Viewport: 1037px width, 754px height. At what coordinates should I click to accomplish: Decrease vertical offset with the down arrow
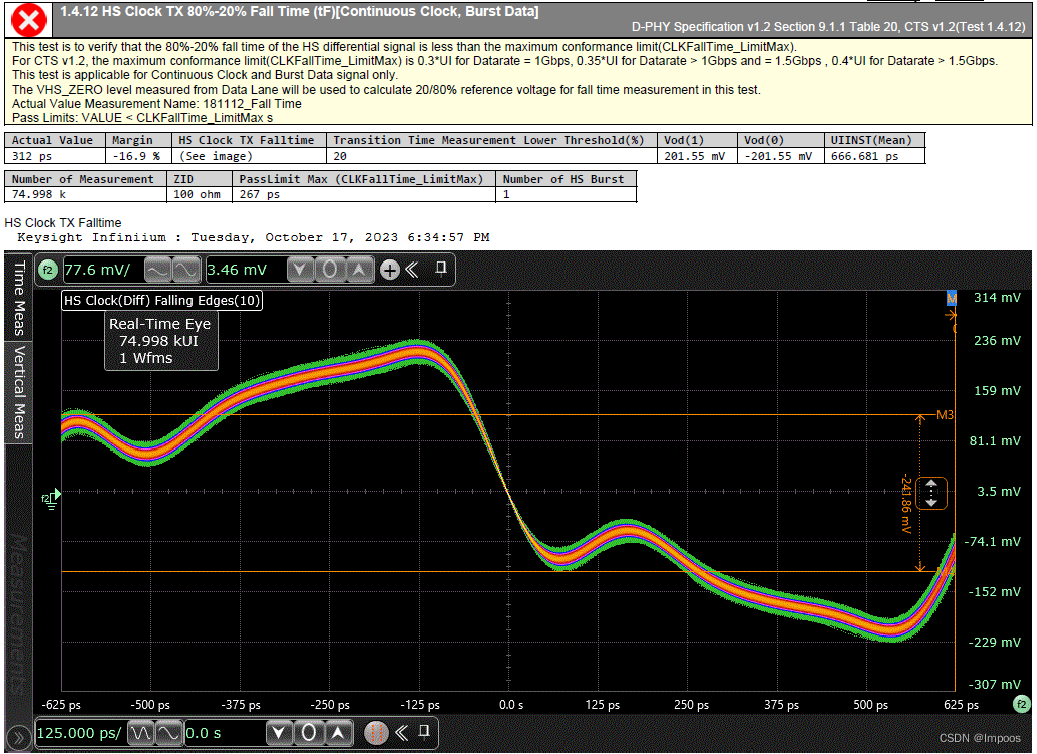pyautogui.click(x=300, y=270)
